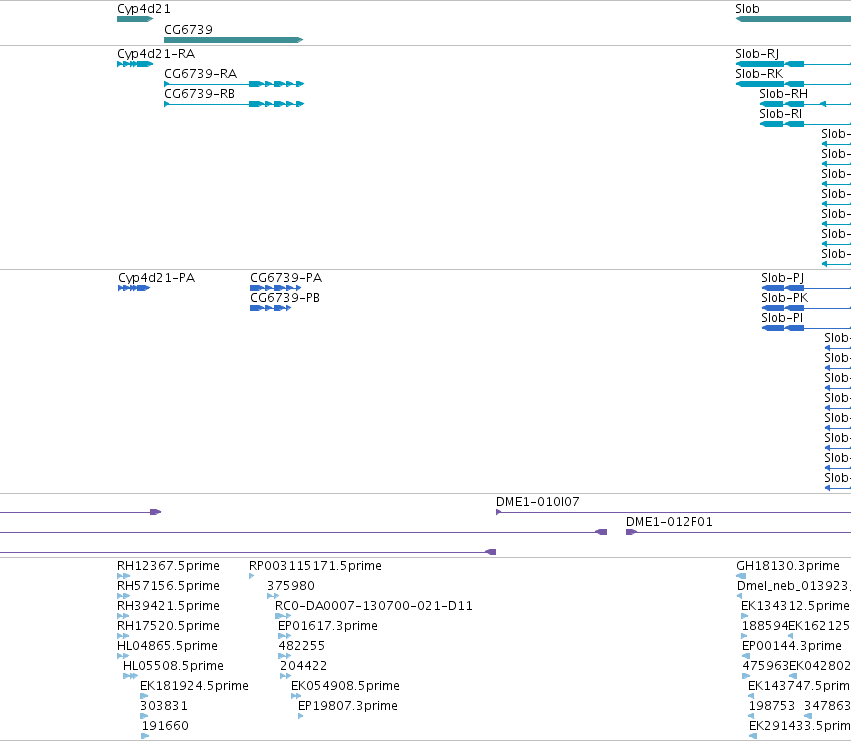Click the RH57156.5prime EST label

pyautogui.click(x=168, y=586)
